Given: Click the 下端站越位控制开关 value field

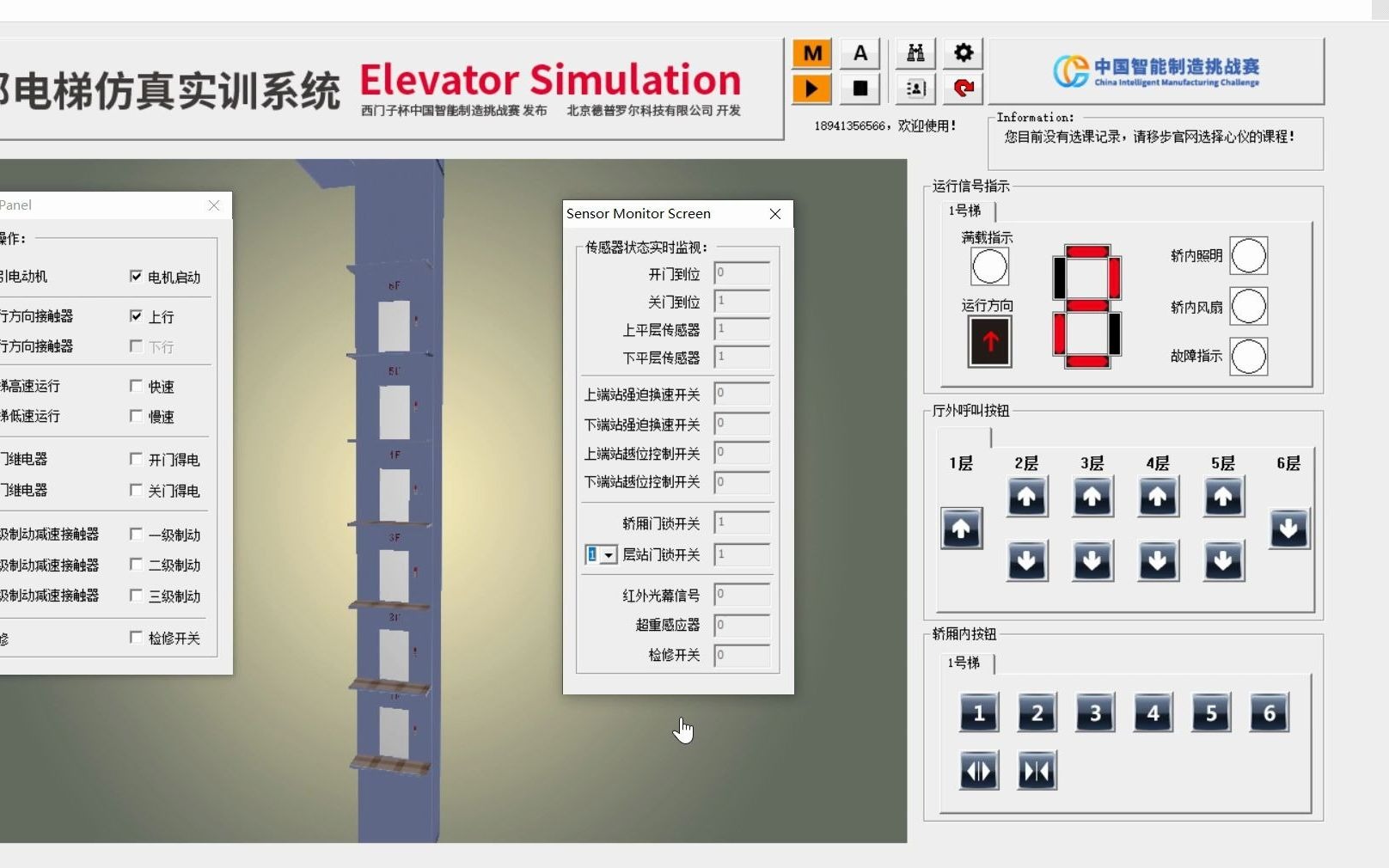Looking at the screenshot, I should pyautogui.click(x=742, y=482).
